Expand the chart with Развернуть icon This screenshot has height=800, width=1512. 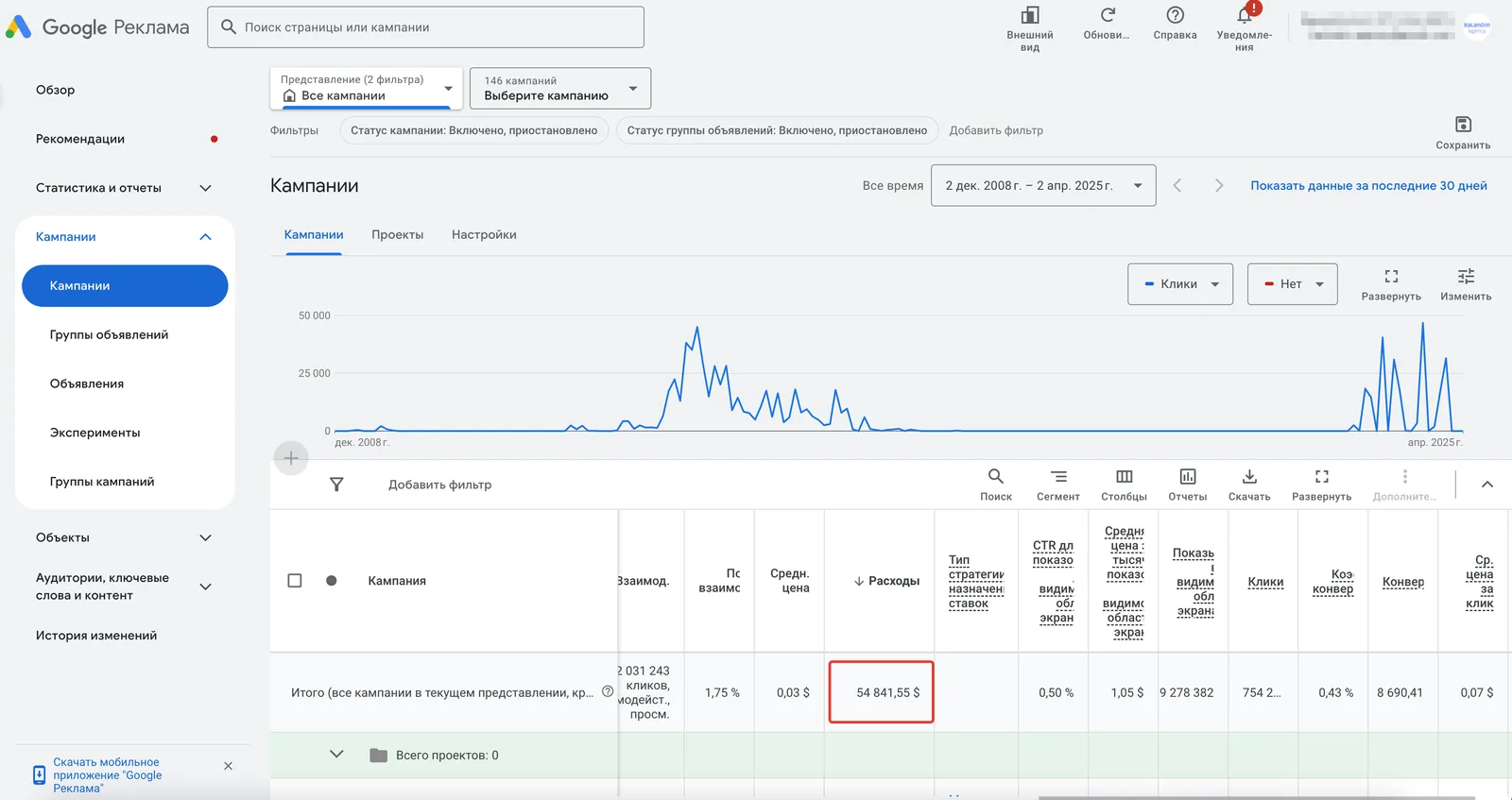[x=1391, y=276]
